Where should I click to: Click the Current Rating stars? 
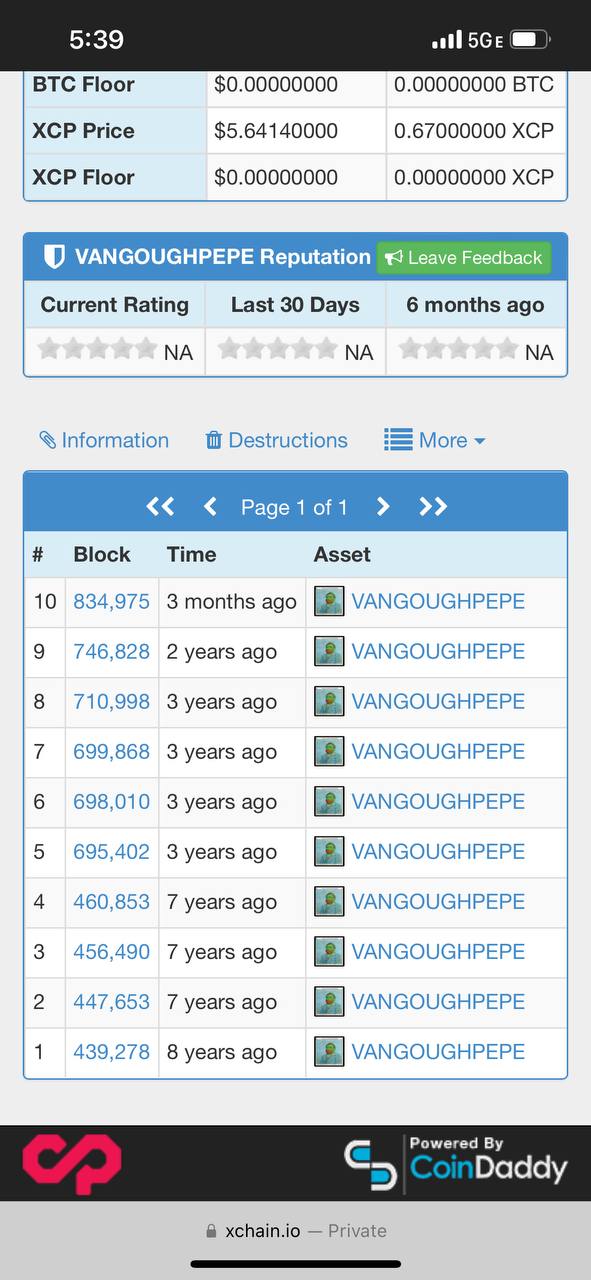[x=97, y=349]
